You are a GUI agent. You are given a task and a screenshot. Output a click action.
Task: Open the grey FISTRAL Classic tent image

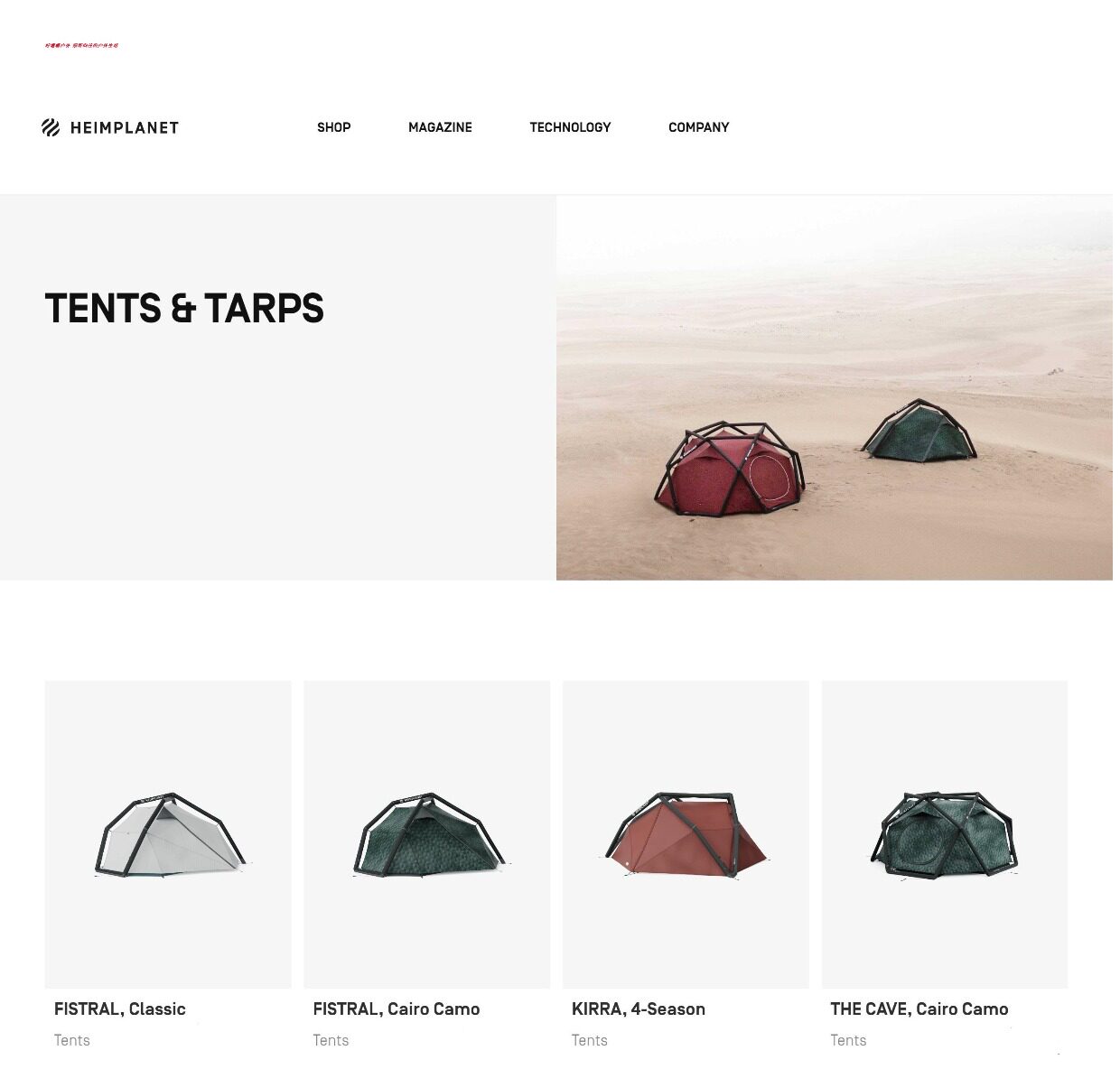[x=168, y=834]
